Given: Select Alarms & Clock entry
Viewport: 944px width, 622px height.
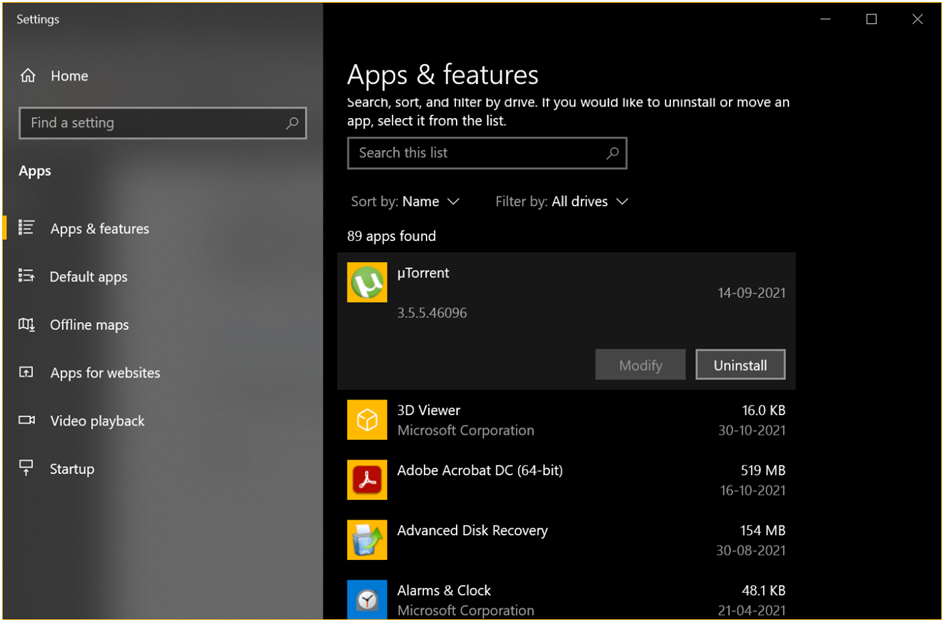Looking at the screenshot, I should [444, 590].
